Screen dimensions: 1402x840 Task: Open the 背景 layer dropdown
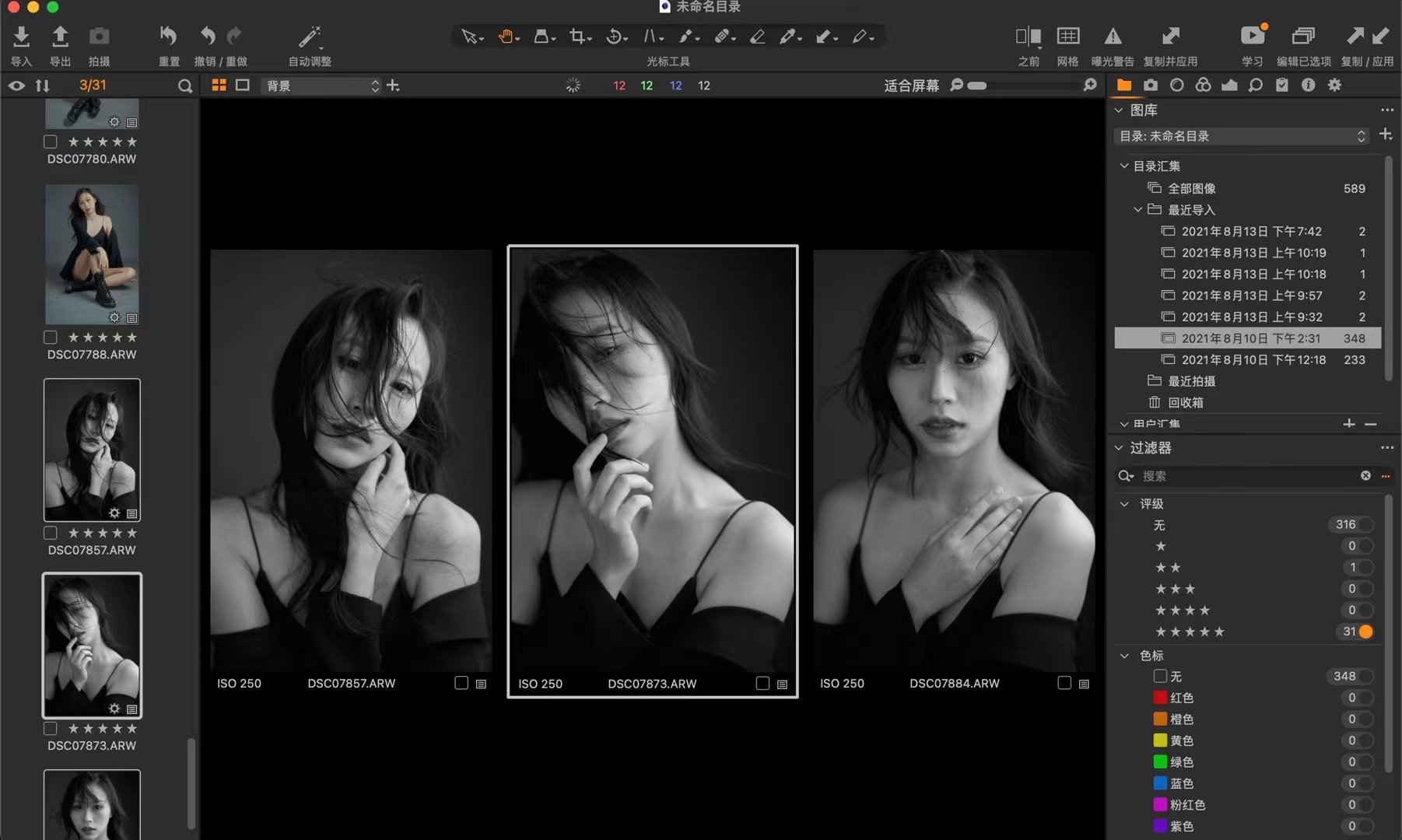point(323,86)
